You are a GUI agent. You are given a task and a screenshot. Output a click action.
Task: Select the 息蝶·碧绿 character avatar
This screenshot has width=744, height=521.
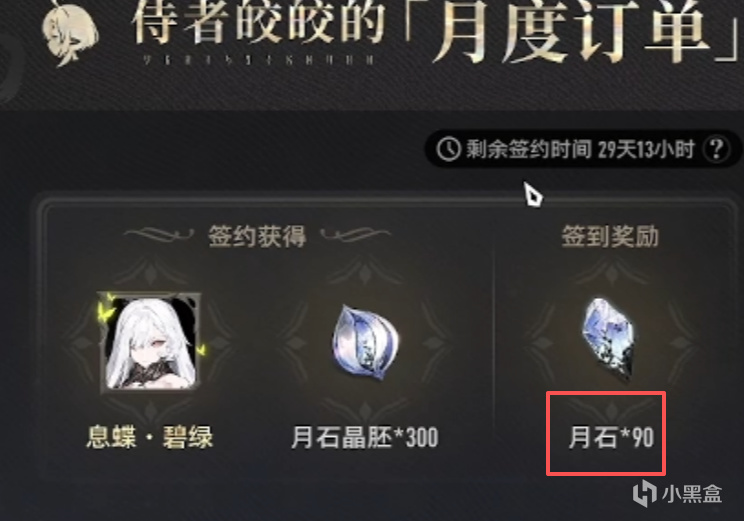[x=150, y=341]
